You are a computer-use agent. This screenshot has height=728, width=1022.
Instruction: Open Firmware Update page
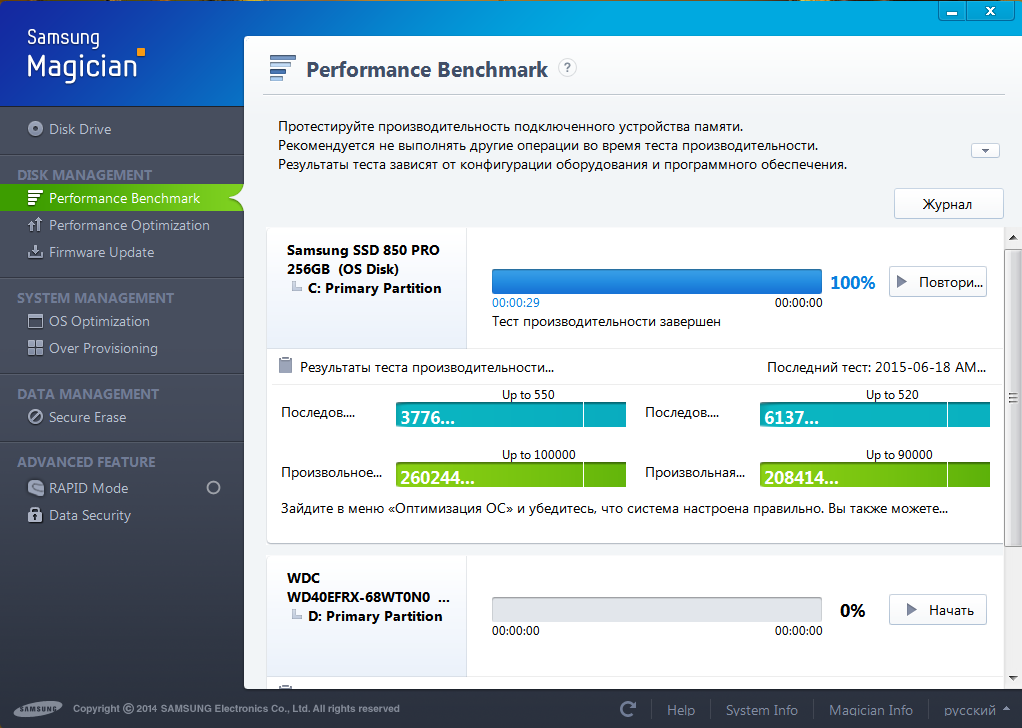[x=102, y=252]
